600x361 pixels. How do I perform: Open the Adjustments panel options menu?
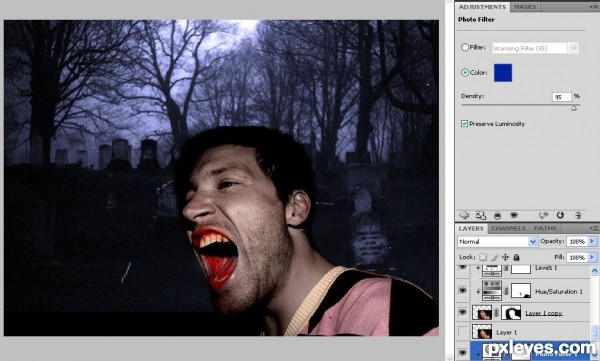click(x=593, y=7)
